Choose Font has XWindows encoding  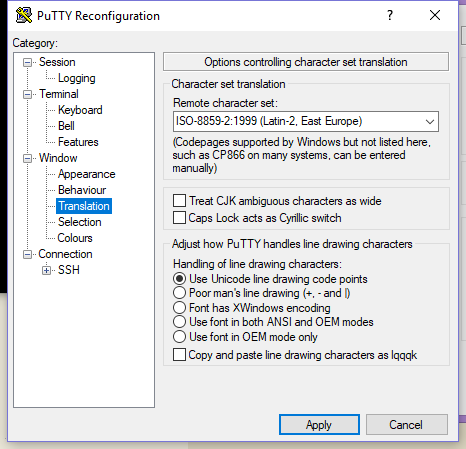[179, 307]
